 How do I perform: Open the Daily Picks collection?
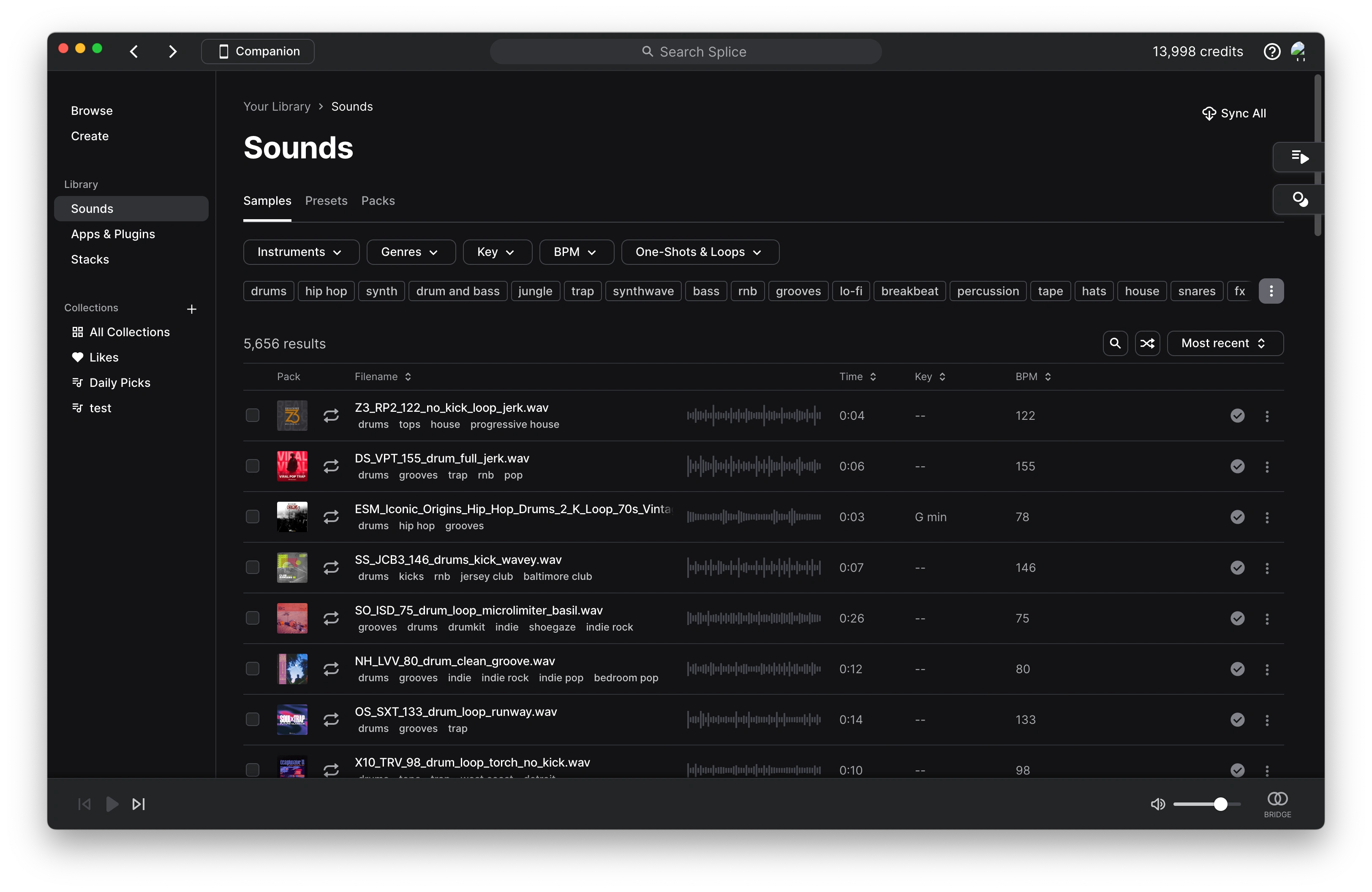pyautogui.click(x=119, y=382)
